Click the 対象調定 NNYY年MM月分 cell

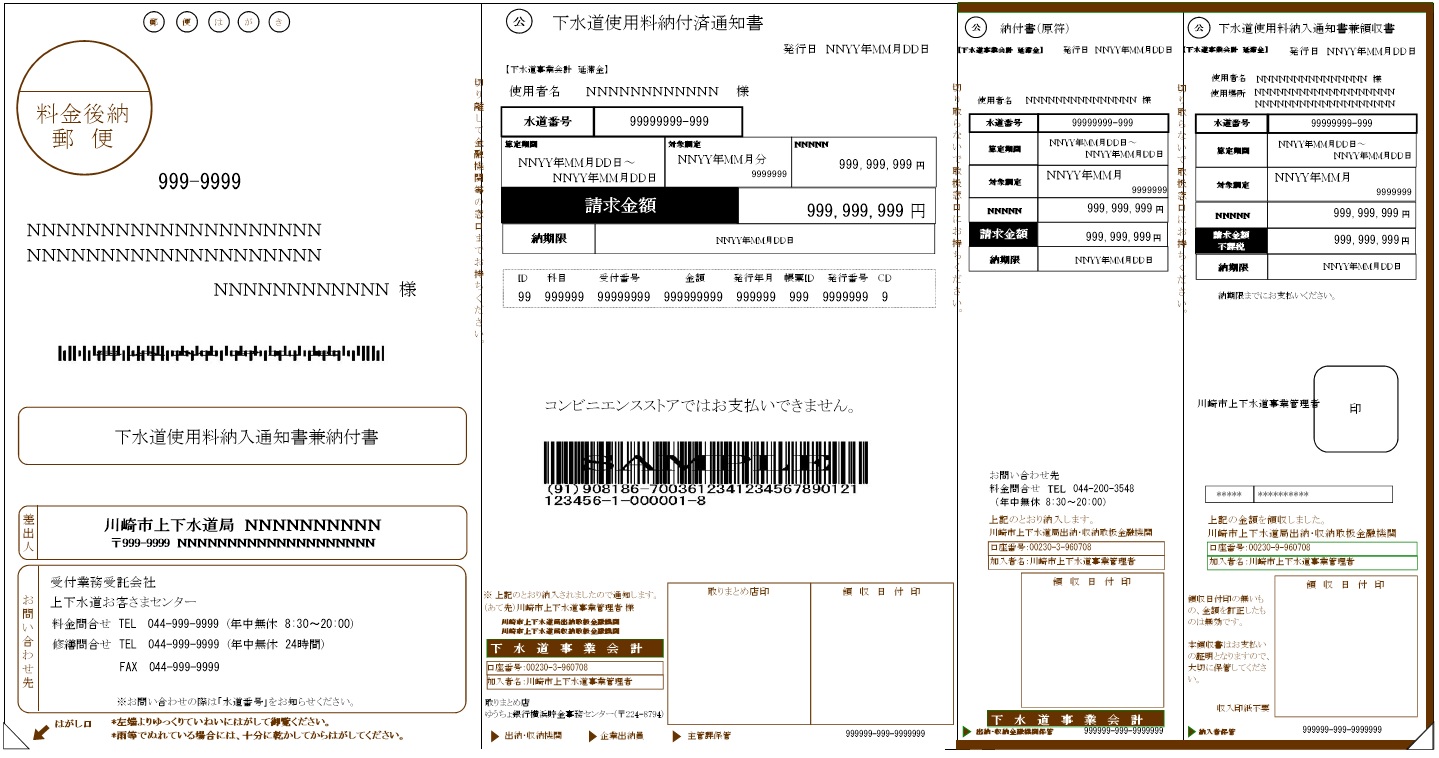coord(727,160)
